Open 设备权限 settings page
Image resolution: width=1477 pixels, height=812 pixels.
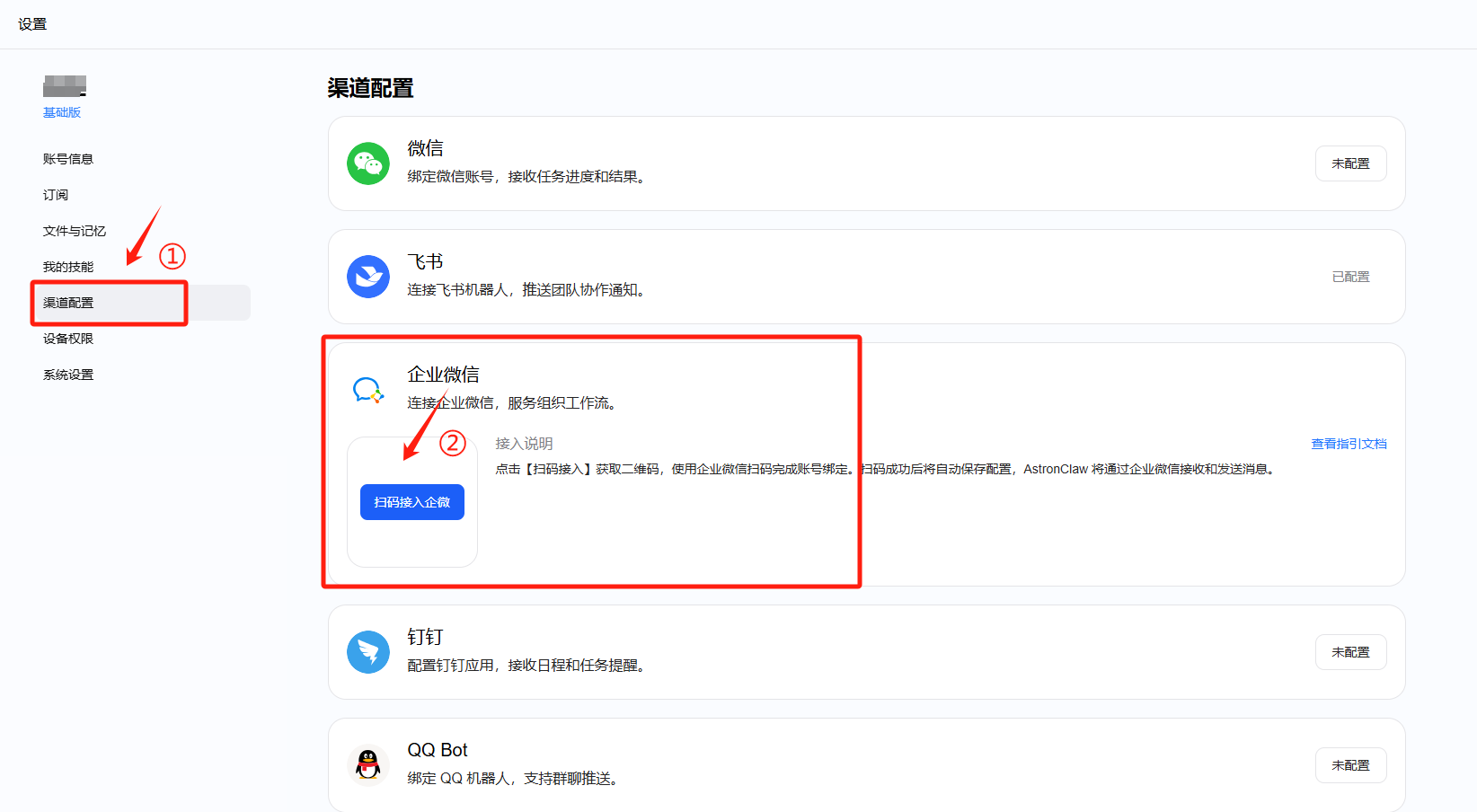68,339
